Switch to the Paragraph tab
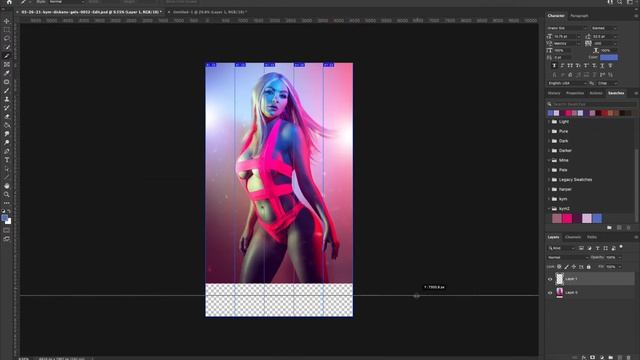This screenshot has height=360, width=640. pos(579,16)
